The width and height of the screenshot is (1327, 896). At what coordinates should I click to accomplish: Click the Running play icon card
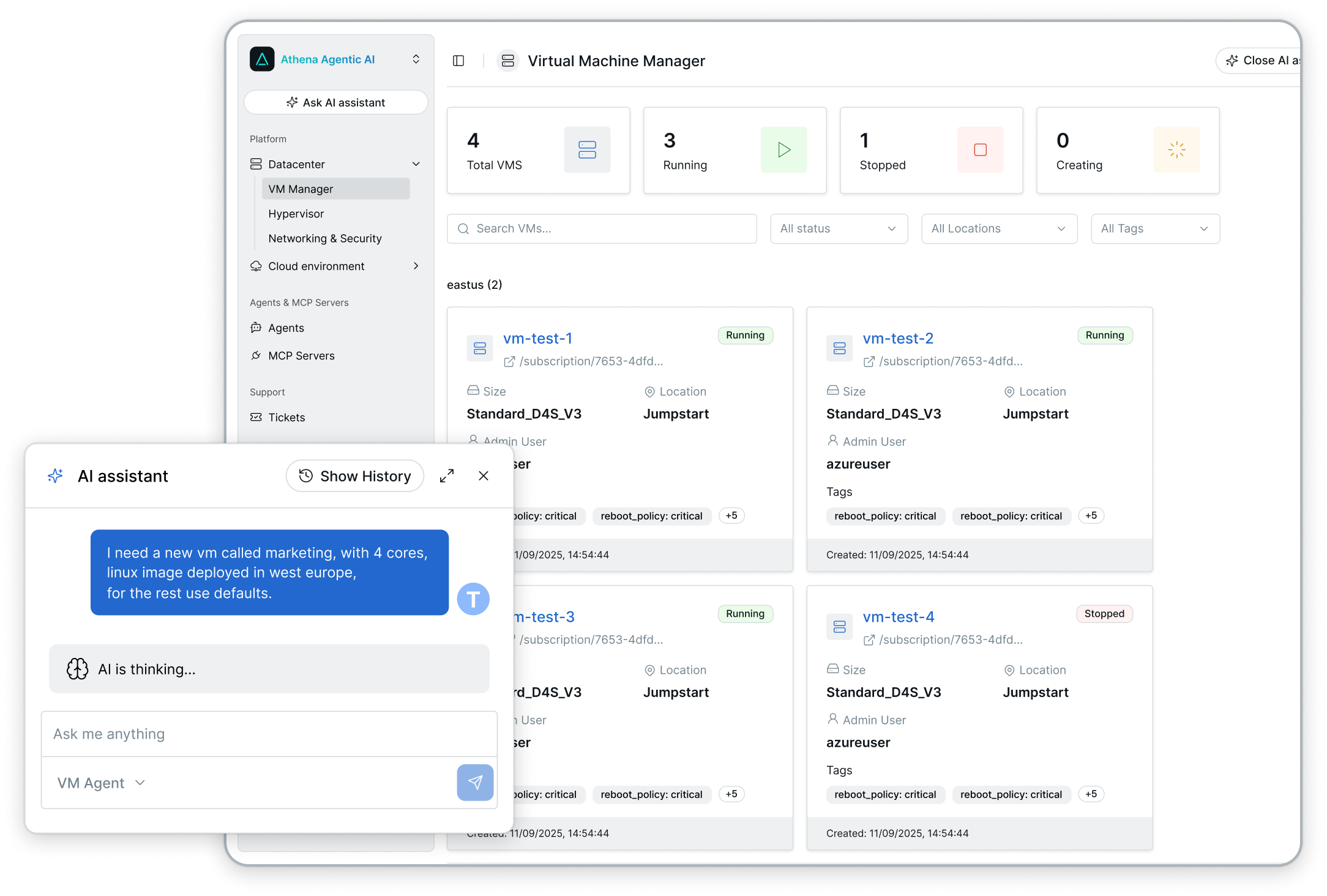pos(783,150)
